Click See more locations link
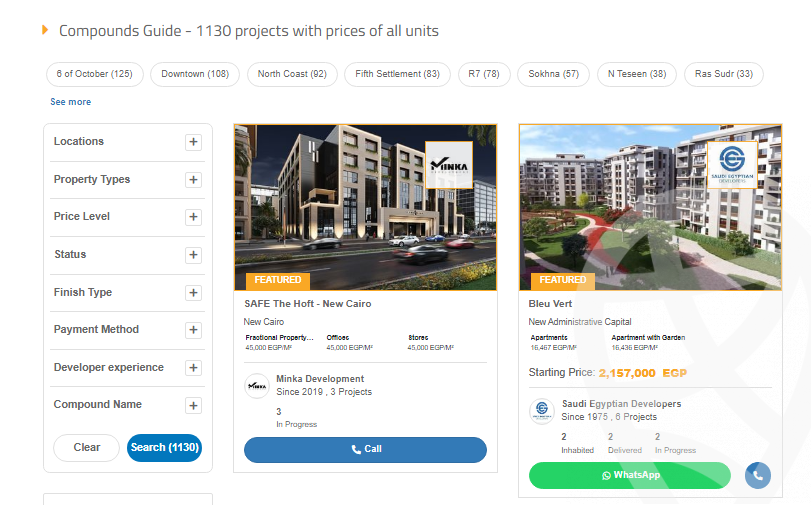The width and height of the screenshot is (812, 505). [x=70, y=102]
